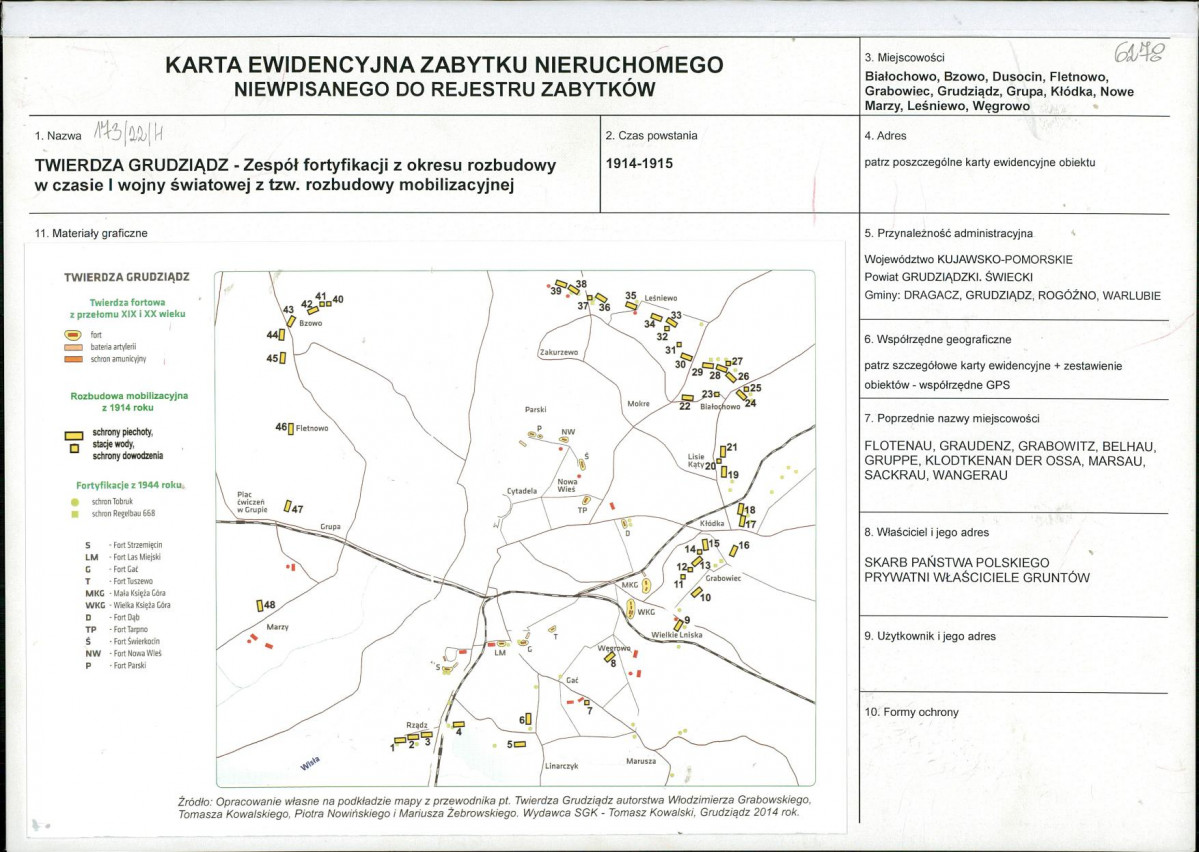Click the SKARB PAŃSTWA POLSKIEGO owner entry
This screenshot has width=1199, height=852.
[957, 562]
